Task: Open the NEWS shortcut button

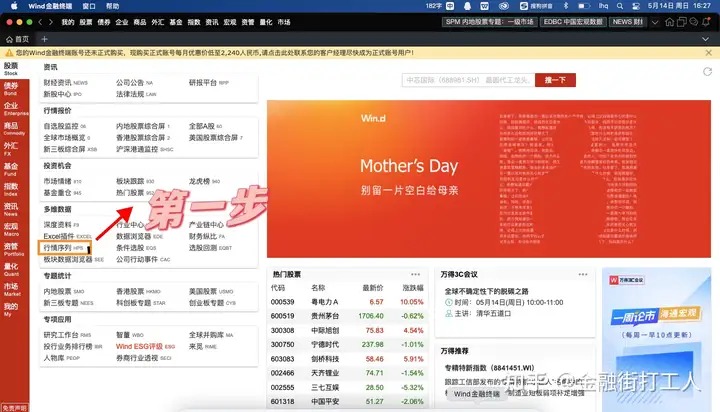Action: pyautogui.click(x=627, y=22)
